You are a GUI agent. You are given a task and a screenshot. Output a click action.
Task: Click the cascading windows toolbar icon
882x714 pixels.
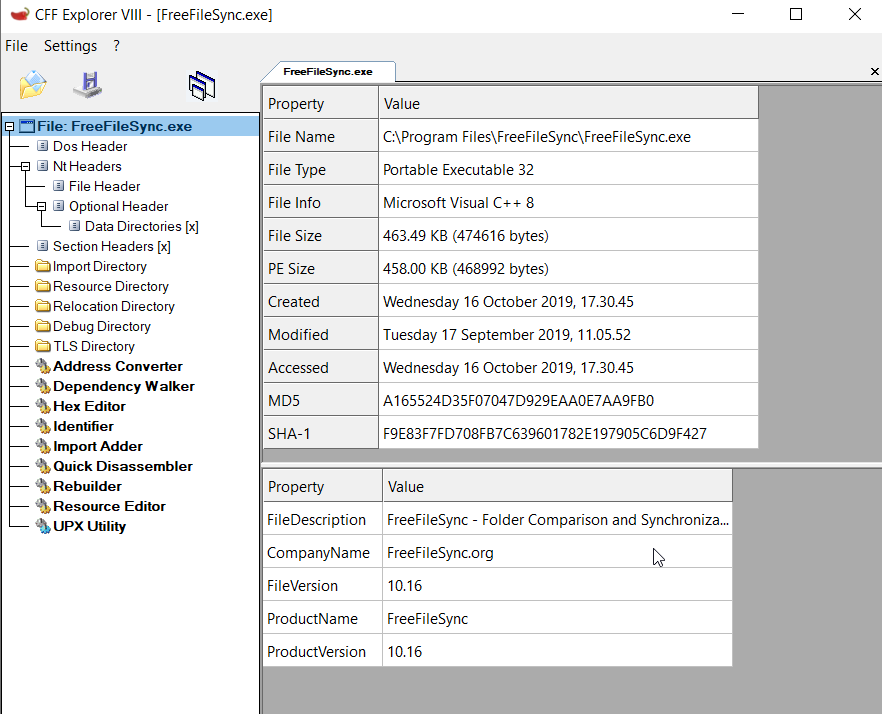(202, 86)
